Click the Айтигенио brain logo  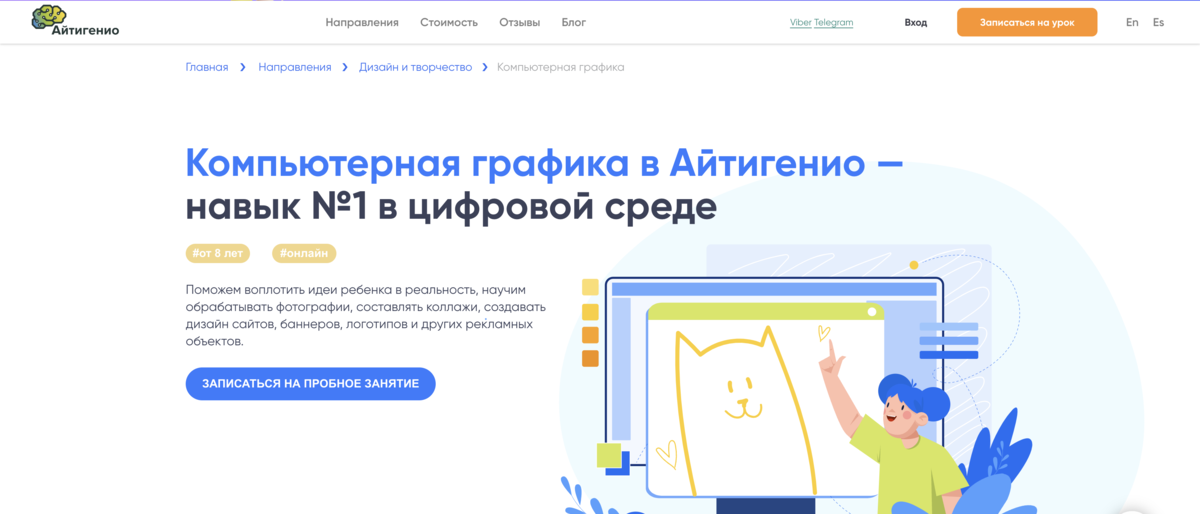click(x=75, y=21)
